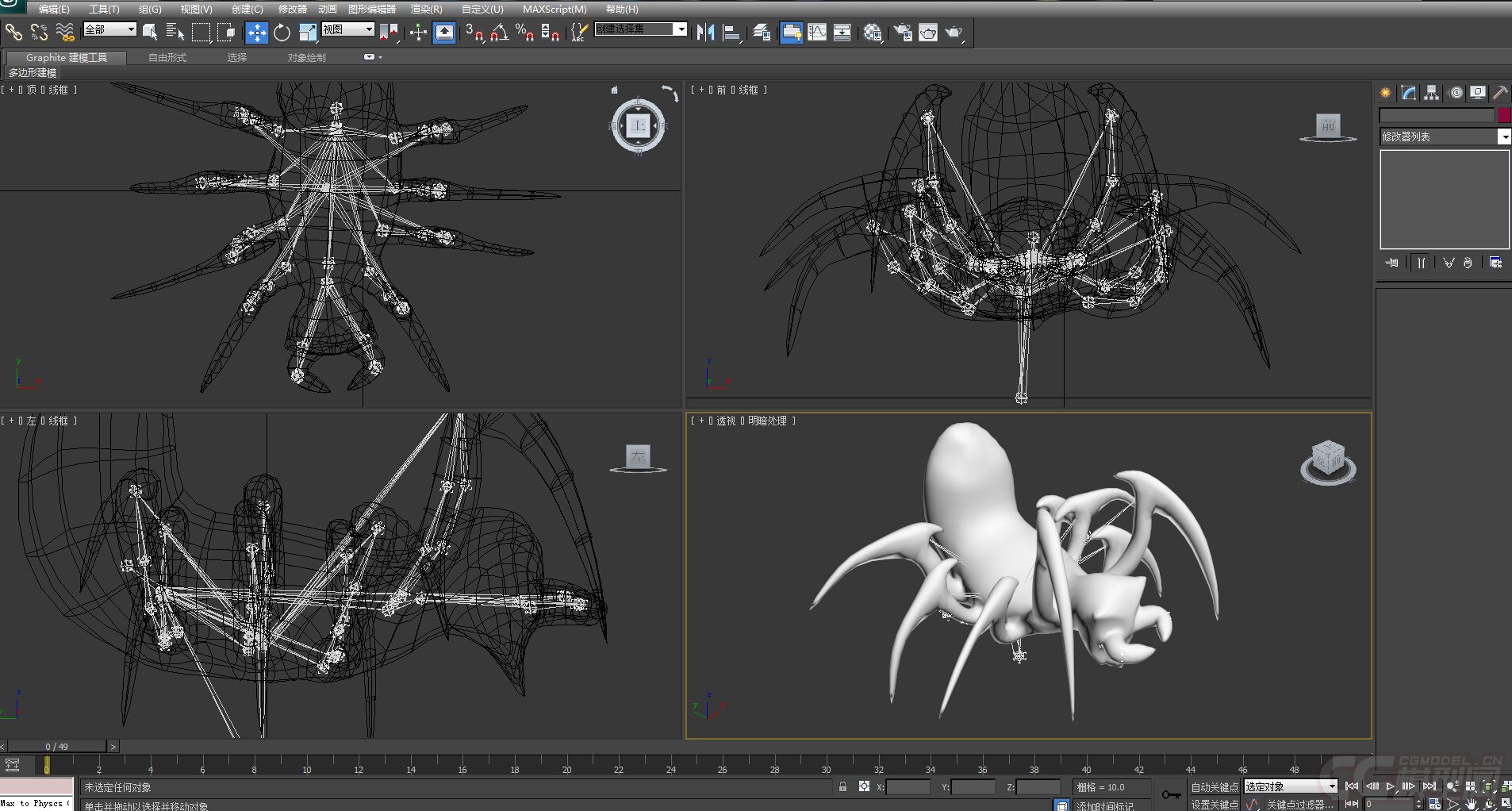Open the MAXScript(M) menu
The height and width of the screenshot is (811, 1512).
(x=555, y=9)
